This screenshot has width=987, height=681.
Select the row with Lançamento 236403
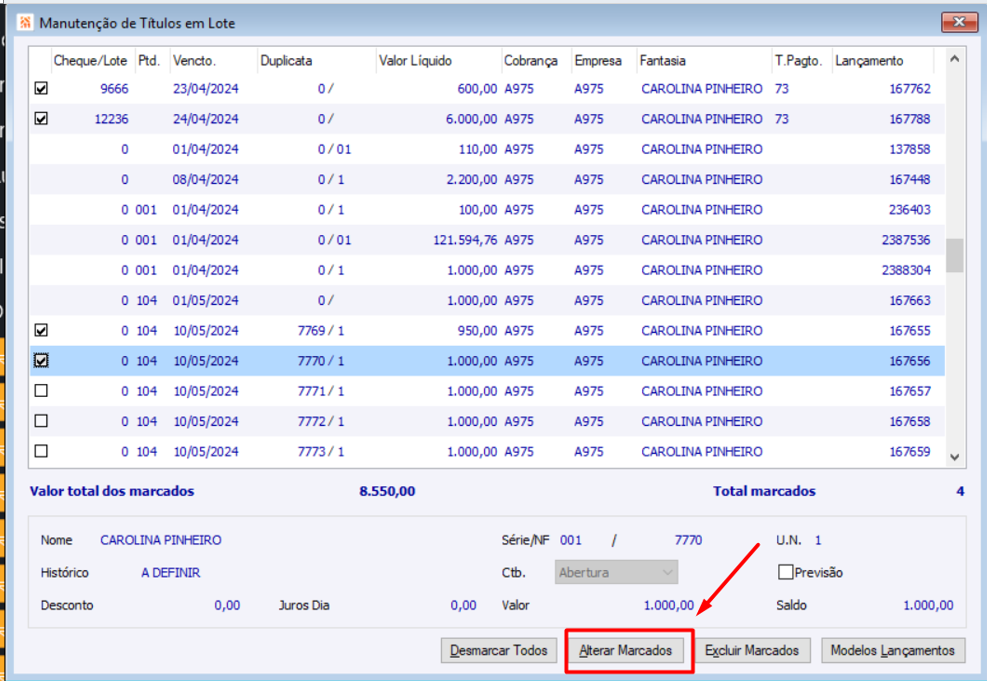pyautogui.click(x=487, y=210)
